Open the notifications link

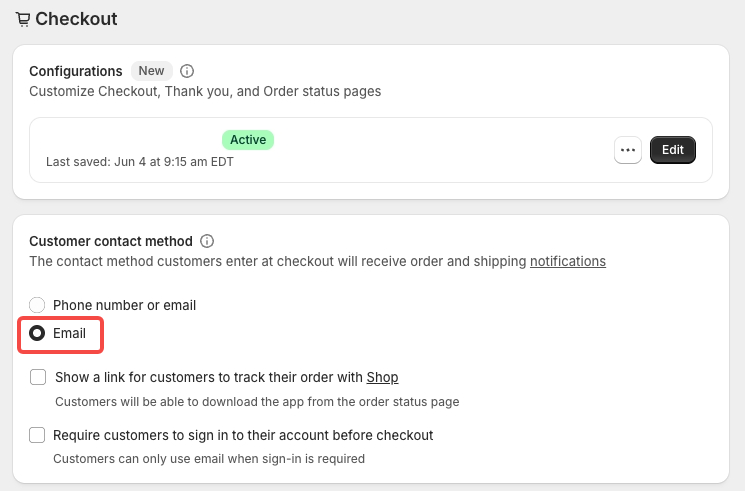click(568, 261)
